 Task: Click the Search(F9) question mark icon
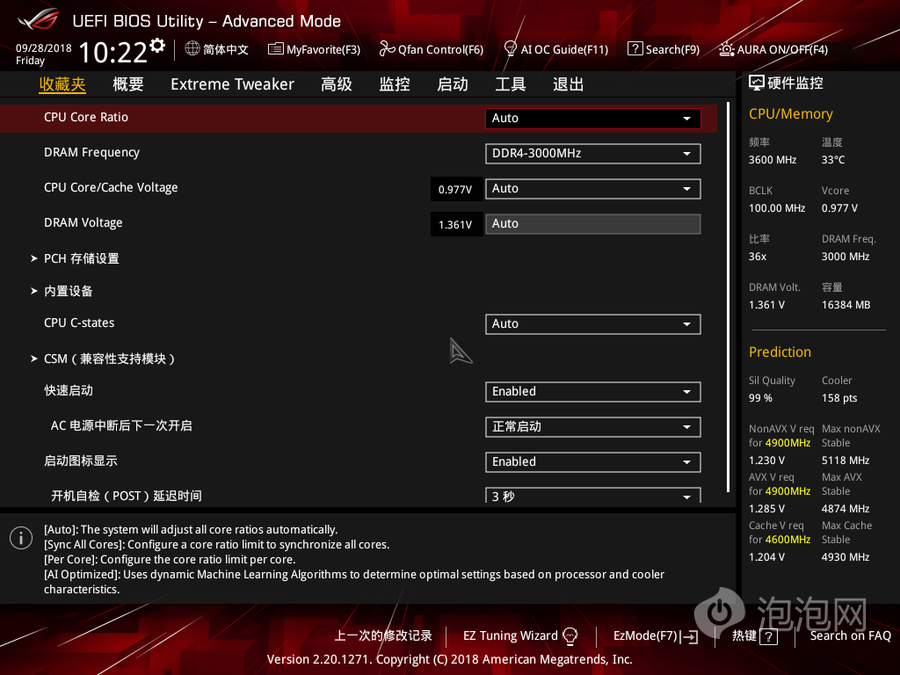tap(635, 49)
